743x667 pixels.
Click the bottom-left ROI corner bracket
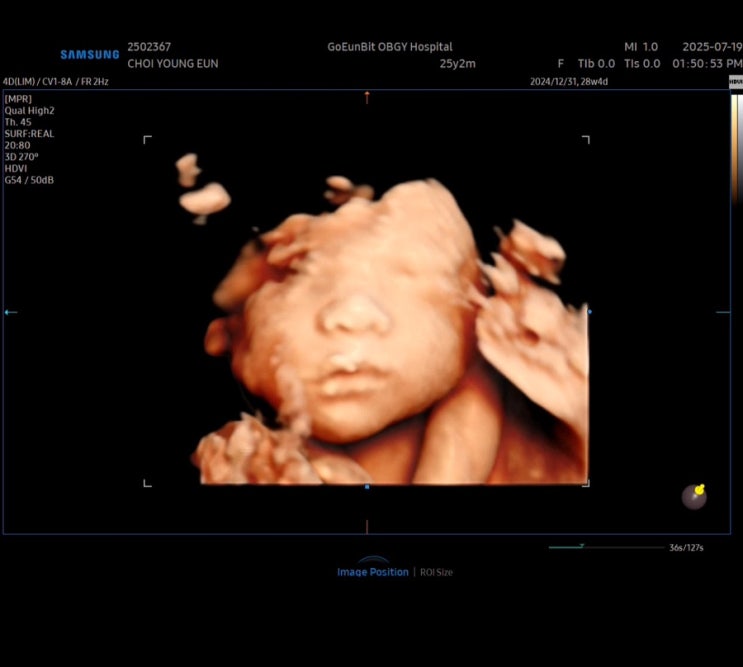(x=147, y=483)
